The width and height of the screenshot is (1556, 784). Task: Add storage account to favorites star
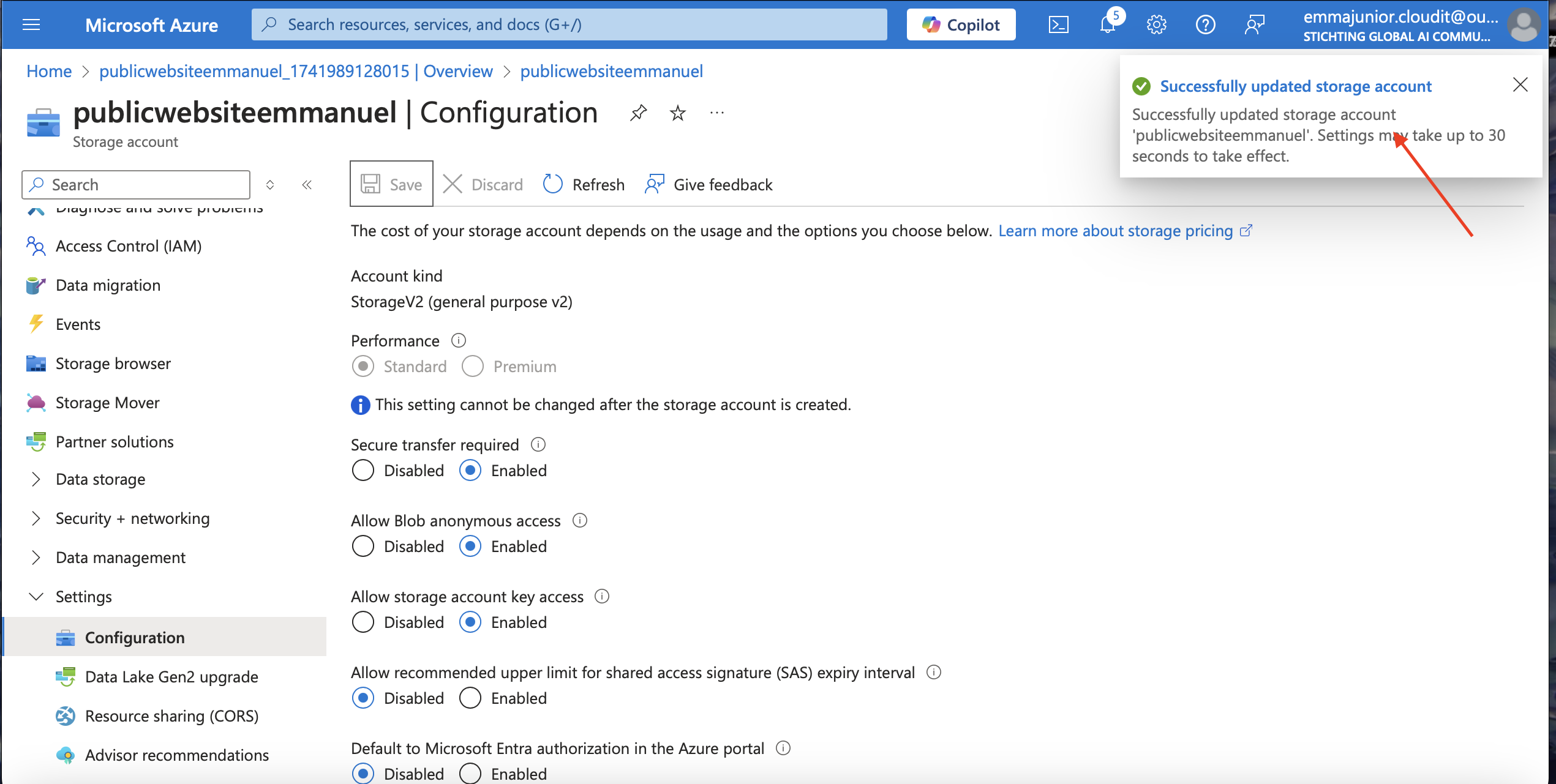(677, 113)
